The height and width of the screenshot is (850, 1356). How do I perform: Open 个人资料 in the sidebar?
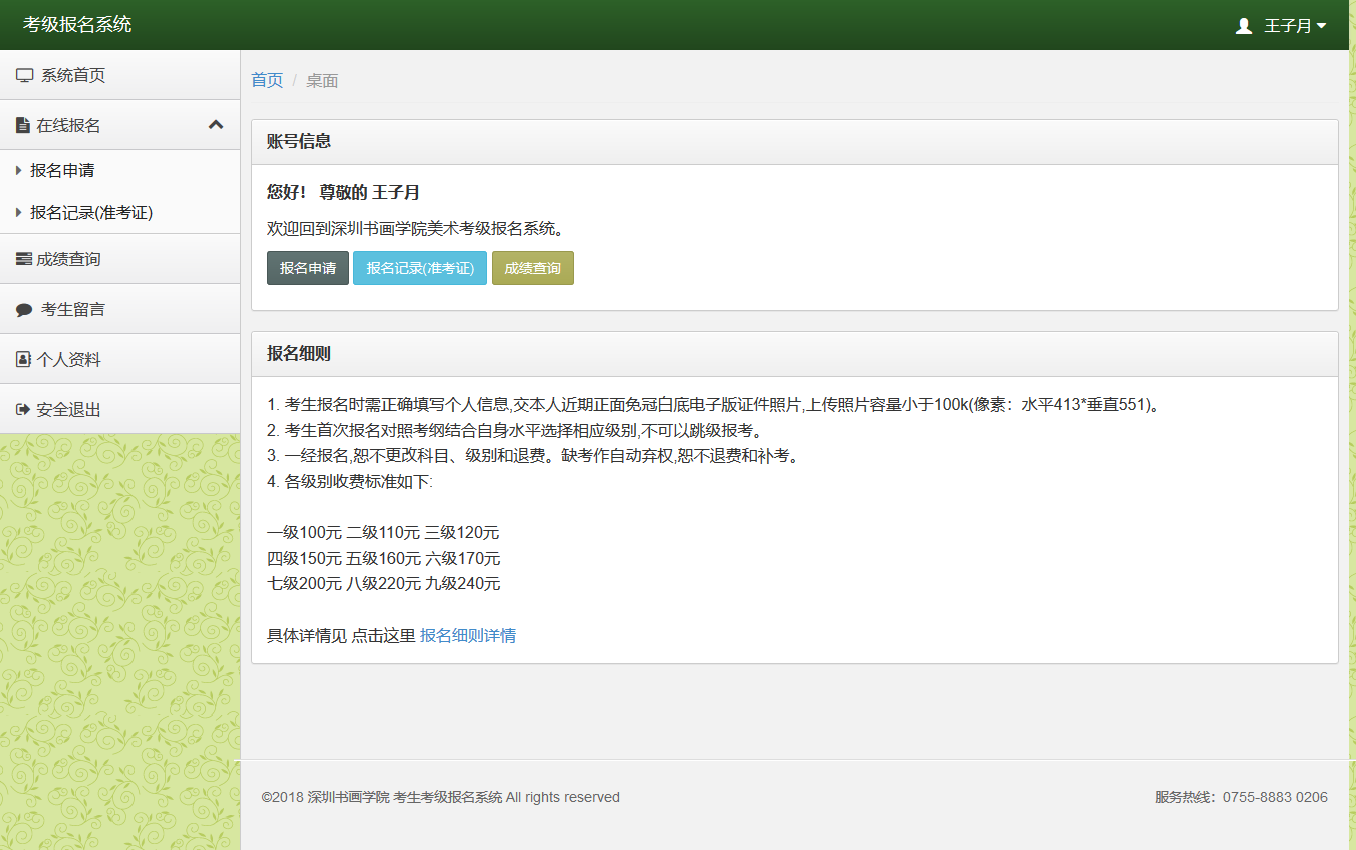(120, 359)
